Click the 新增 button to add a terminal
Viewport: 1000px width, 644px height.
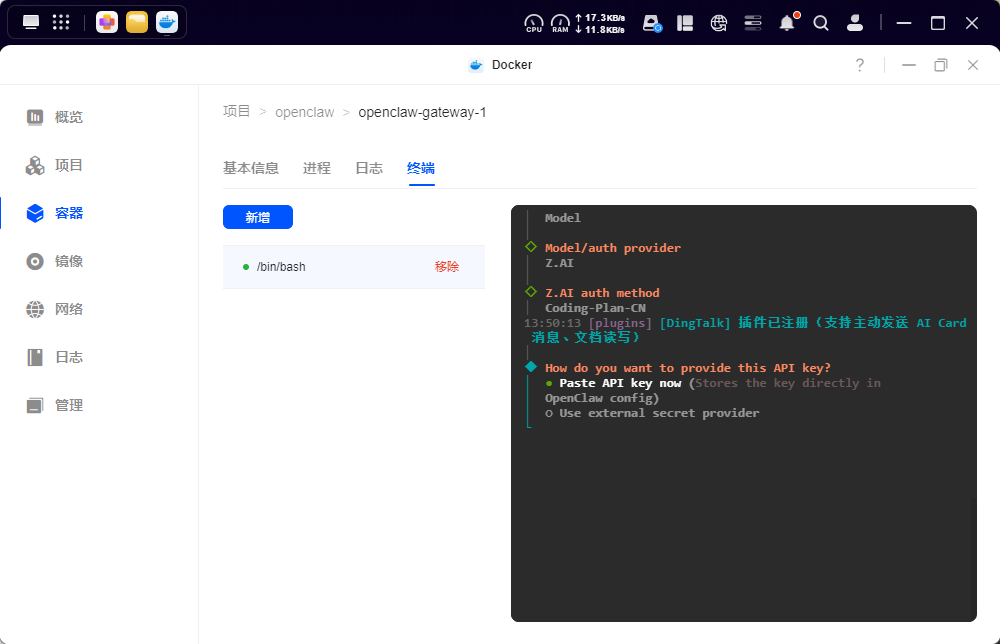258,217
